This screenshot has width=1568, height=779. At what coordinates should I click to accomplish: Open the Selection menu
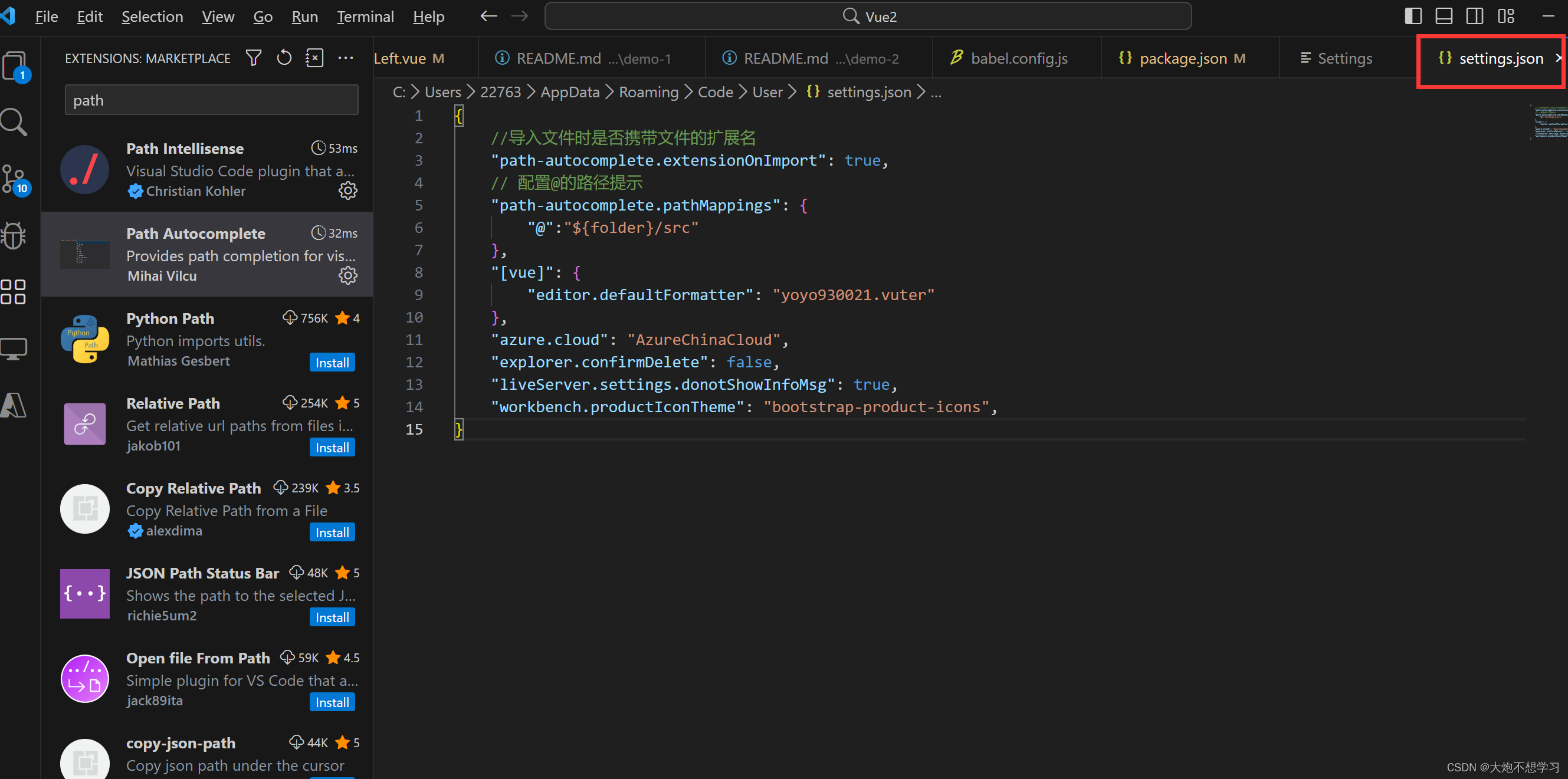point(152,17)
